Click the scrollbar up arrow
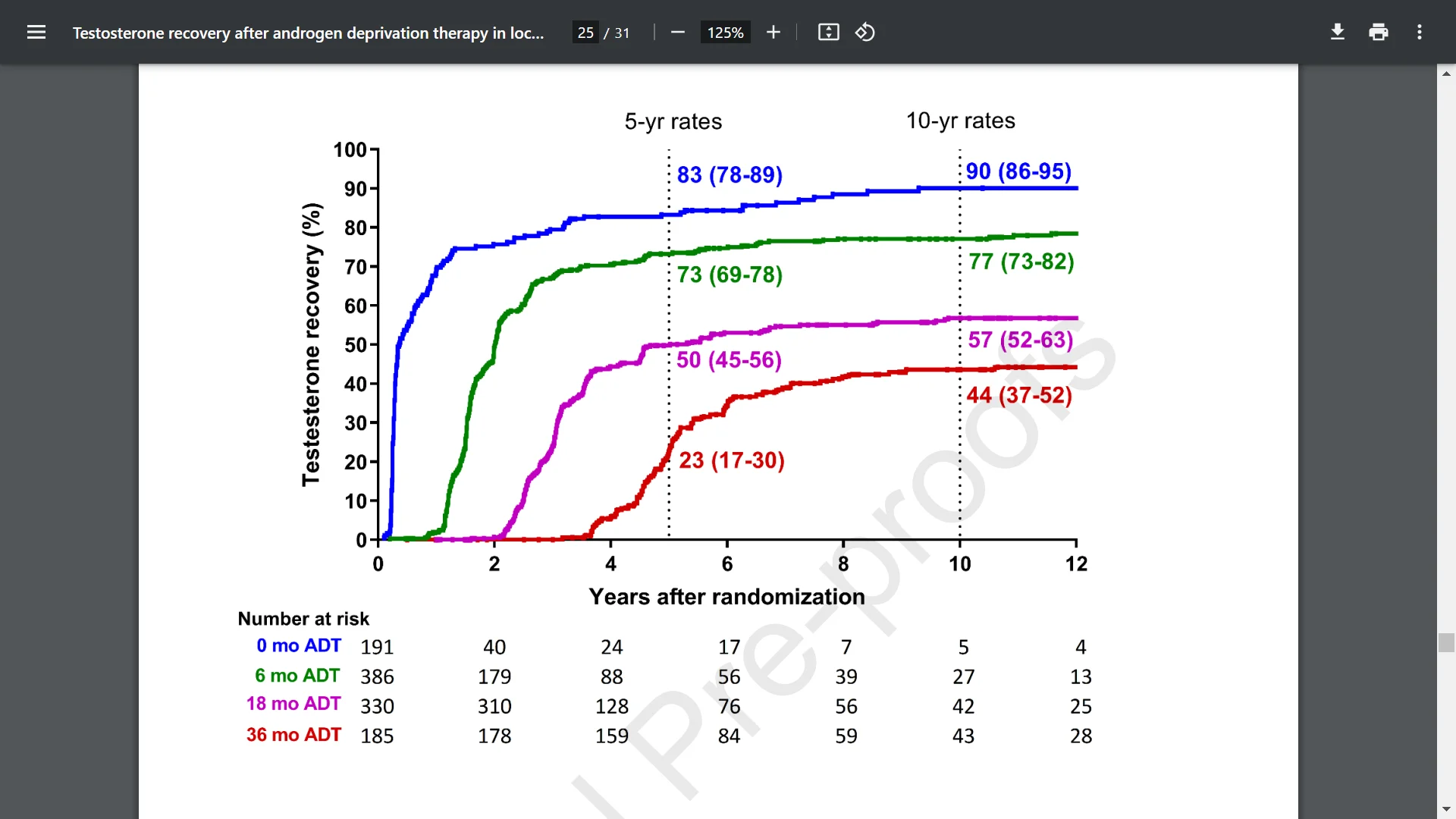Image resolution: width=1456 pixels, height=819 pixels. (x=1446, y=74)
